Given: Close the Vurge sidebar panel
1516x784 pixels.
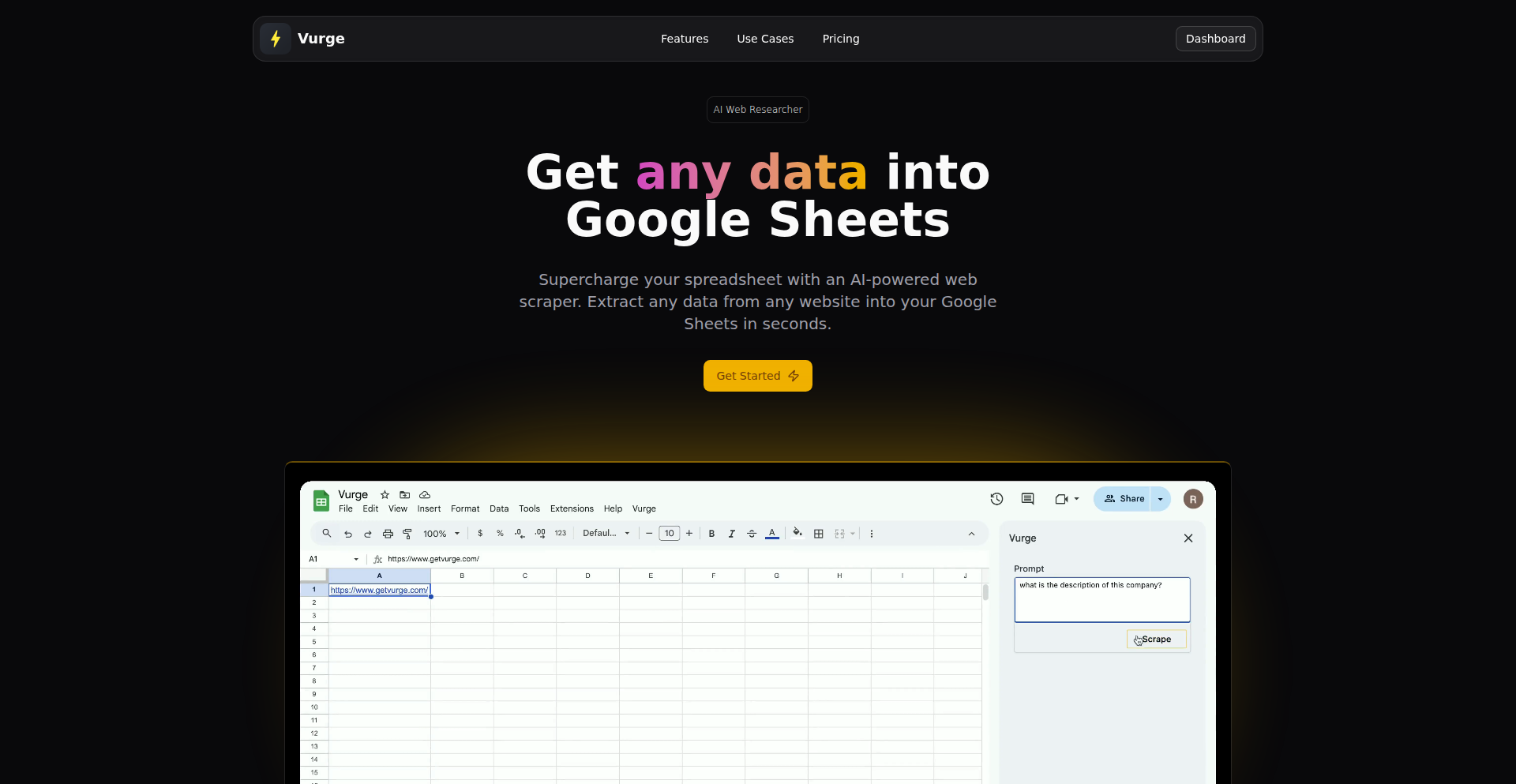Looking at the screenshot, I should [1188, 538].
